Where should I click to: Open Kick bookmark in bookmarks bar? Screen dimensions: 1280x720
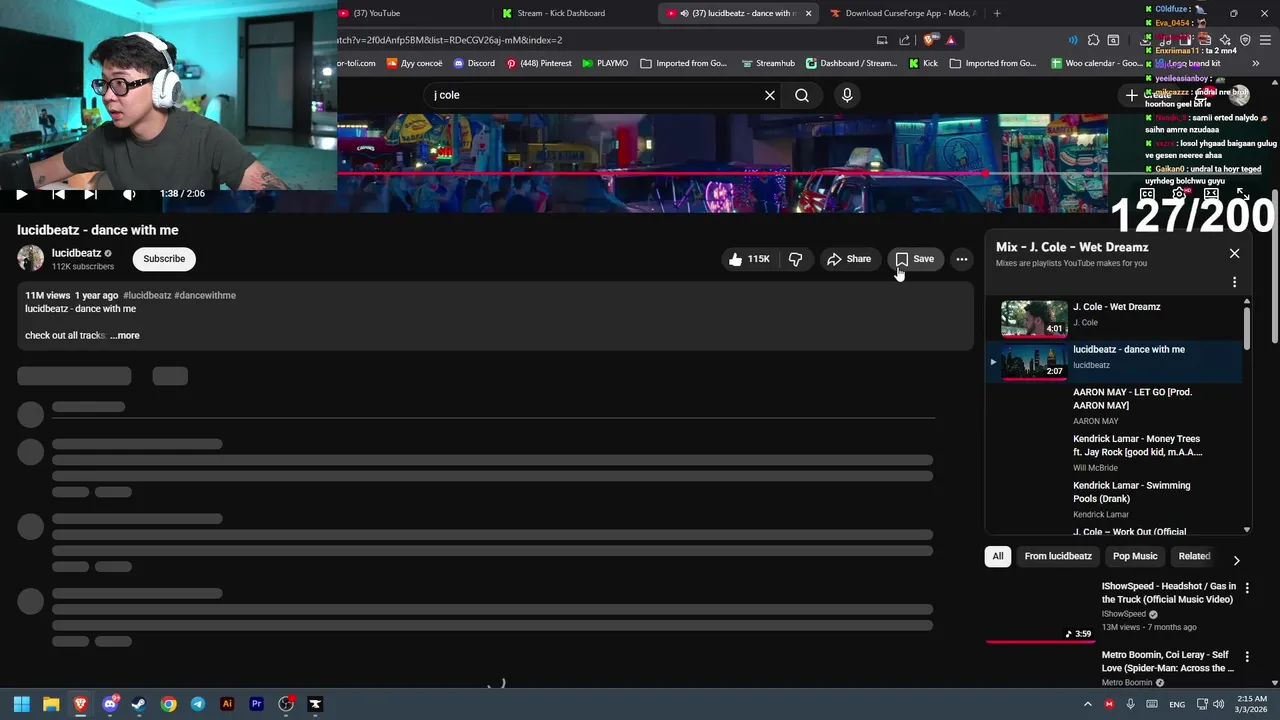pyautogui.click(x=923, y=63)
